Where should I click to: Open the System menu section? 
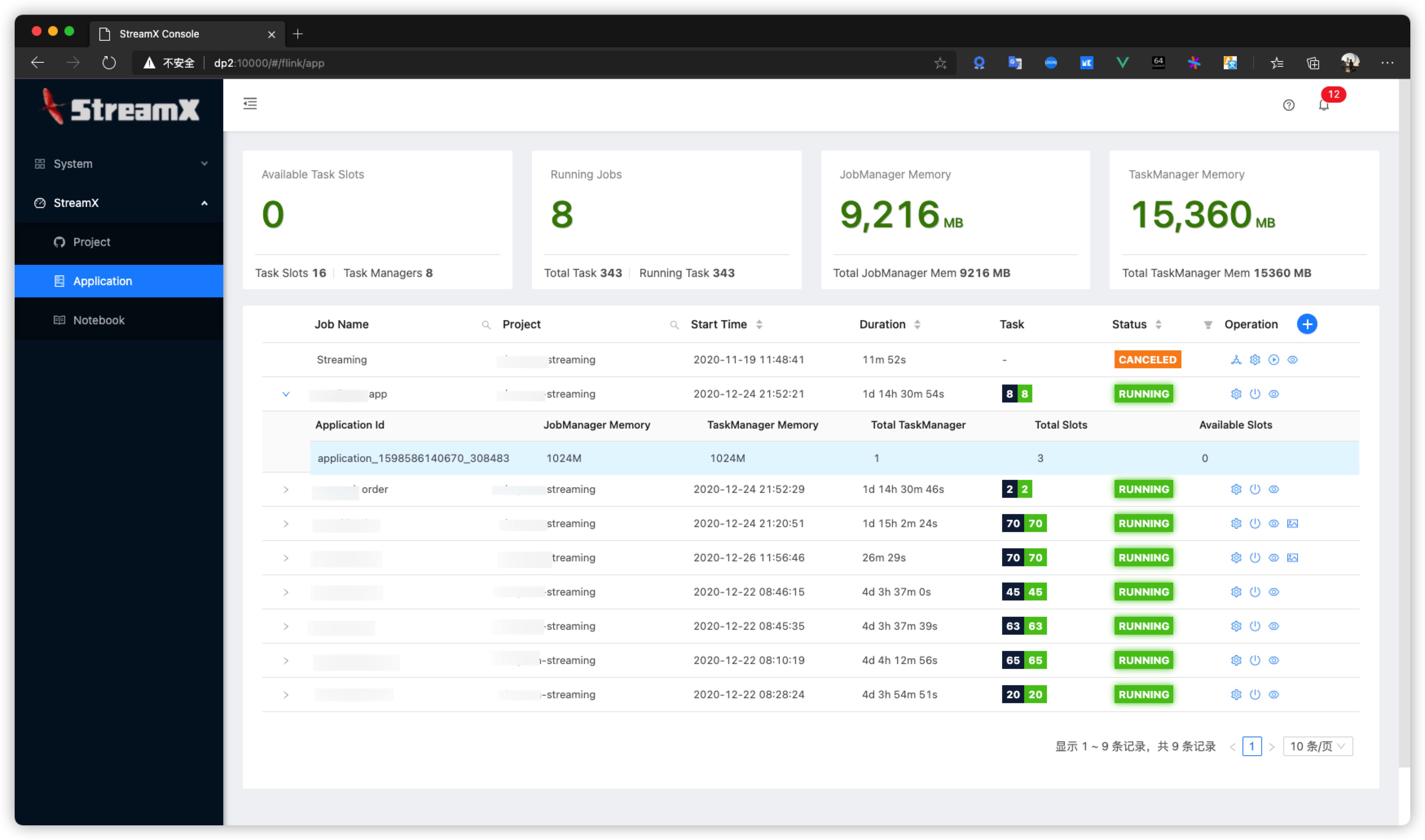tap(113, 163)
